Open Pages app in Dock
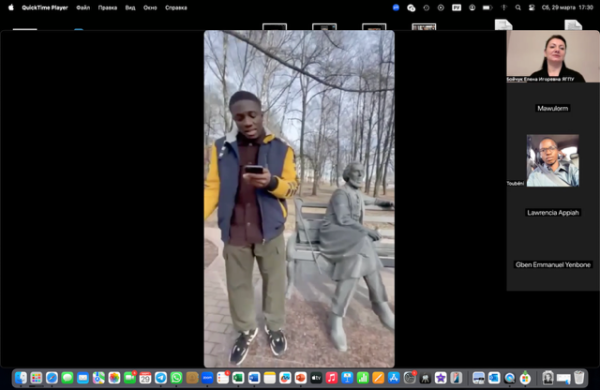Image resolution: width=600 pixels, height=390 pixels. [378, 378]
